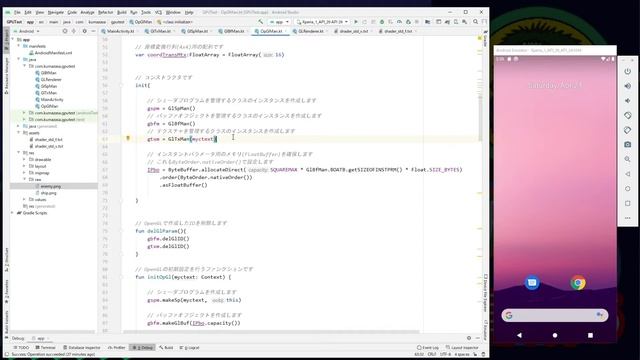640x360 pixels.
Task: Click emulator volume down icon
Action: click(628, 101)
